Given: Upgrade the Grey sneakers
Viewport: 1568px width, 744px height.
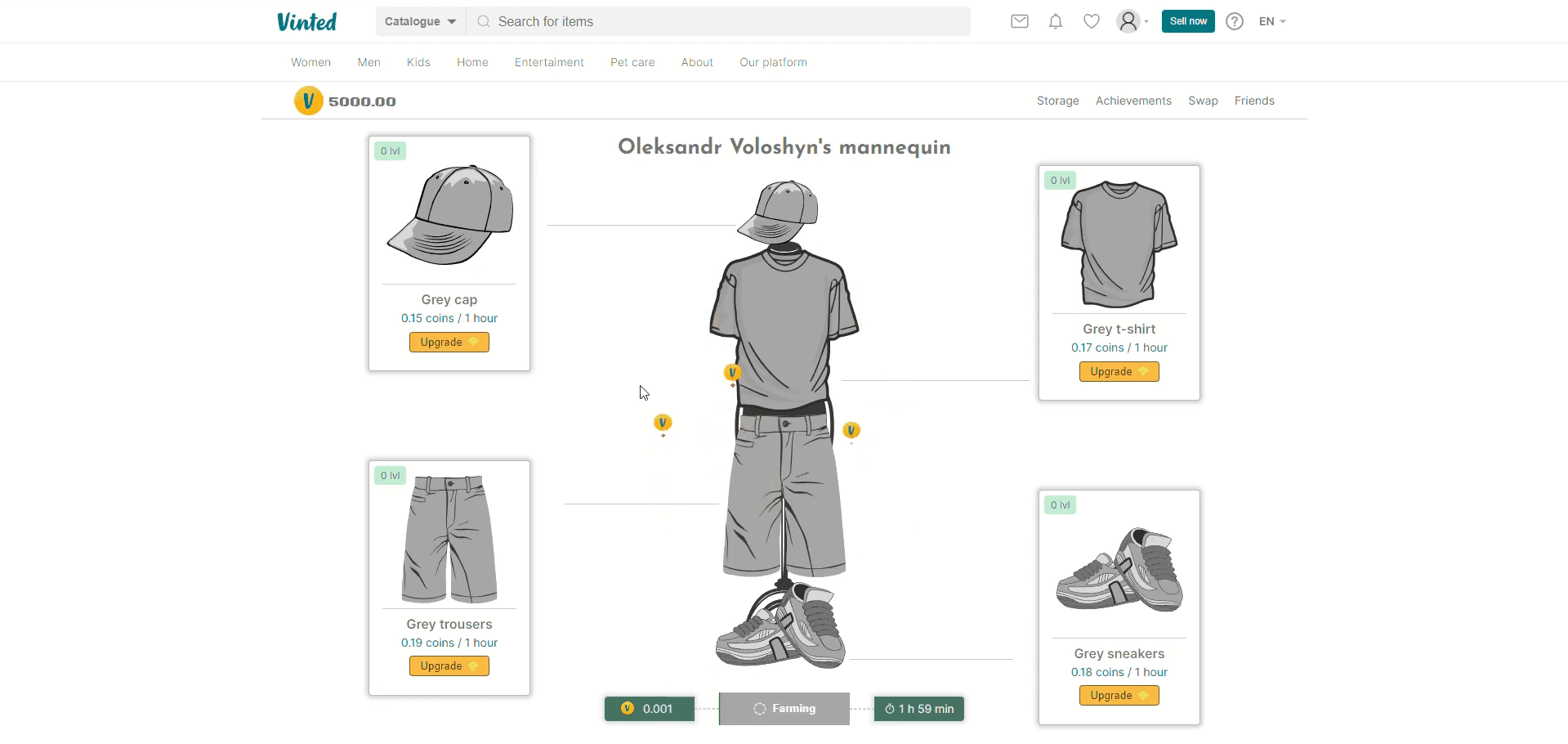Looking at the screenshot, I should (1119, 695).
